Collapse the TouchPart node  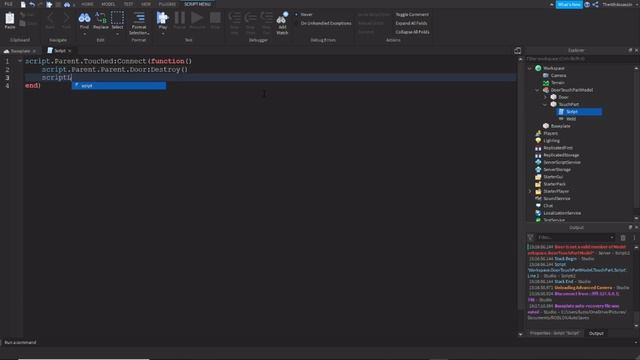545,104
